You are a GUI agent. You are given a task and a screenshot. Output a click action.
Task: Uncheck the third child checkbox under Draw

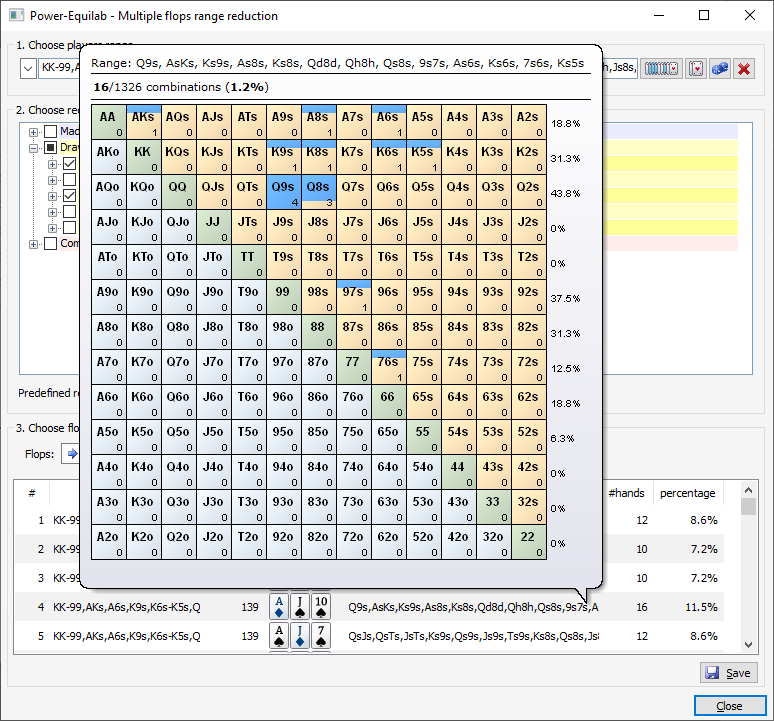pos(70,195)
